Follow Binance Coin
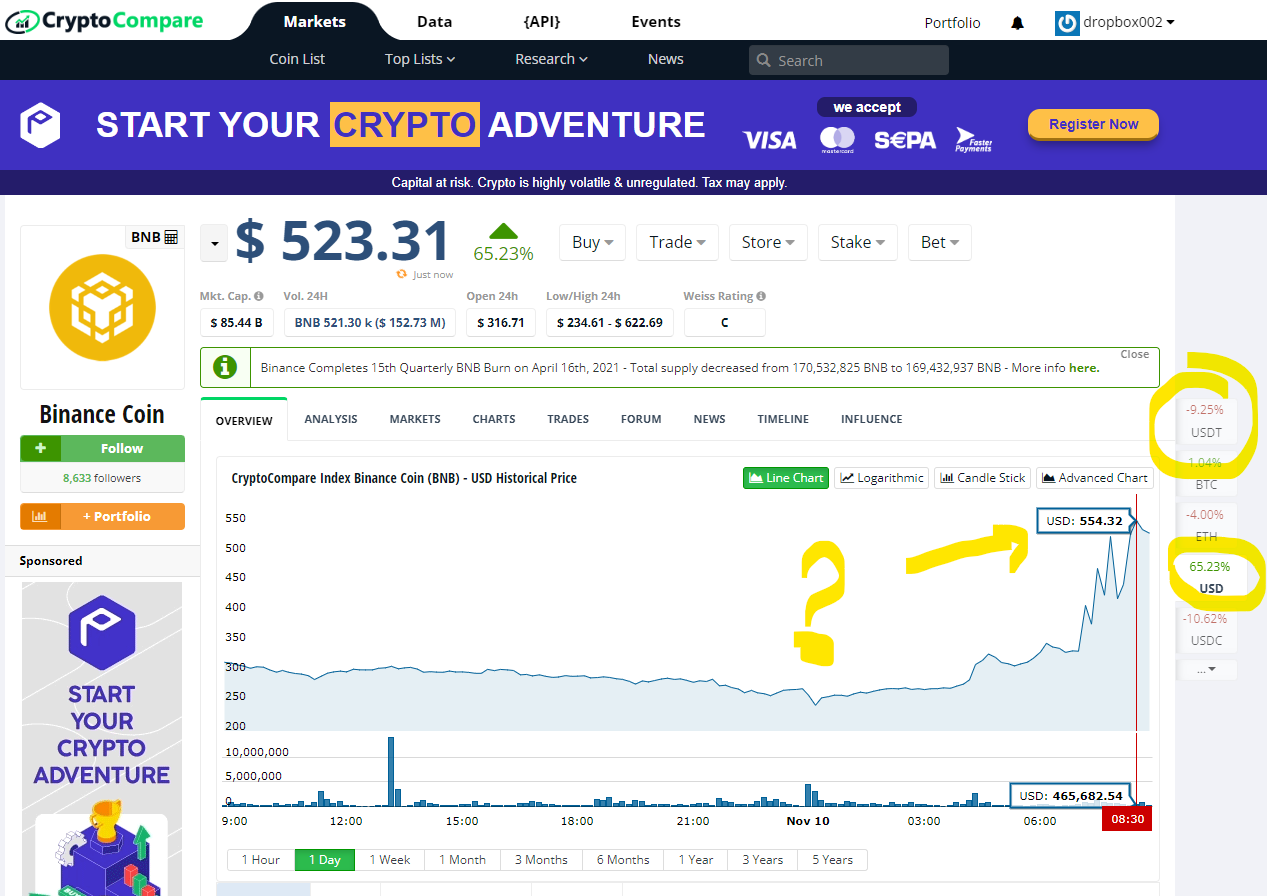The width and height of the screenshot is (1267, 896). (102, 448)
